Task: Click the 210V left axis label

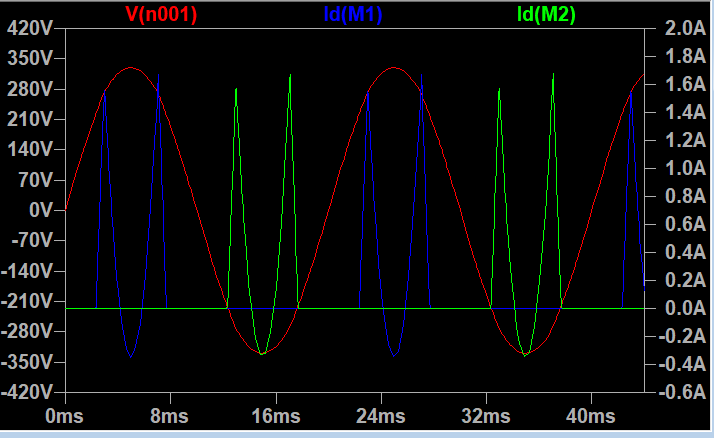Action: [30, 120]
